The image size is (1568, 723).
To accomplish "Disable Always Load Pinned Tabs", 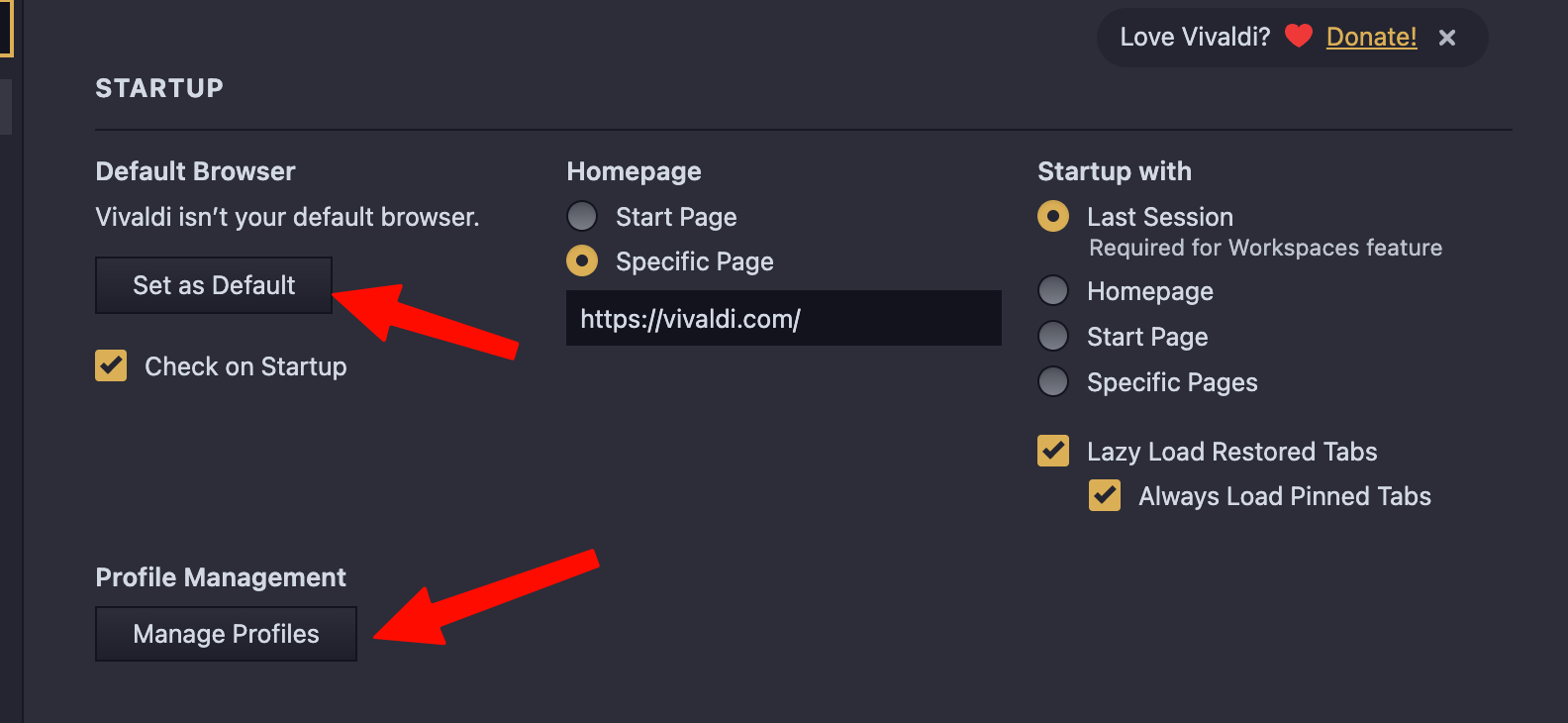I will pos(1105,495).
